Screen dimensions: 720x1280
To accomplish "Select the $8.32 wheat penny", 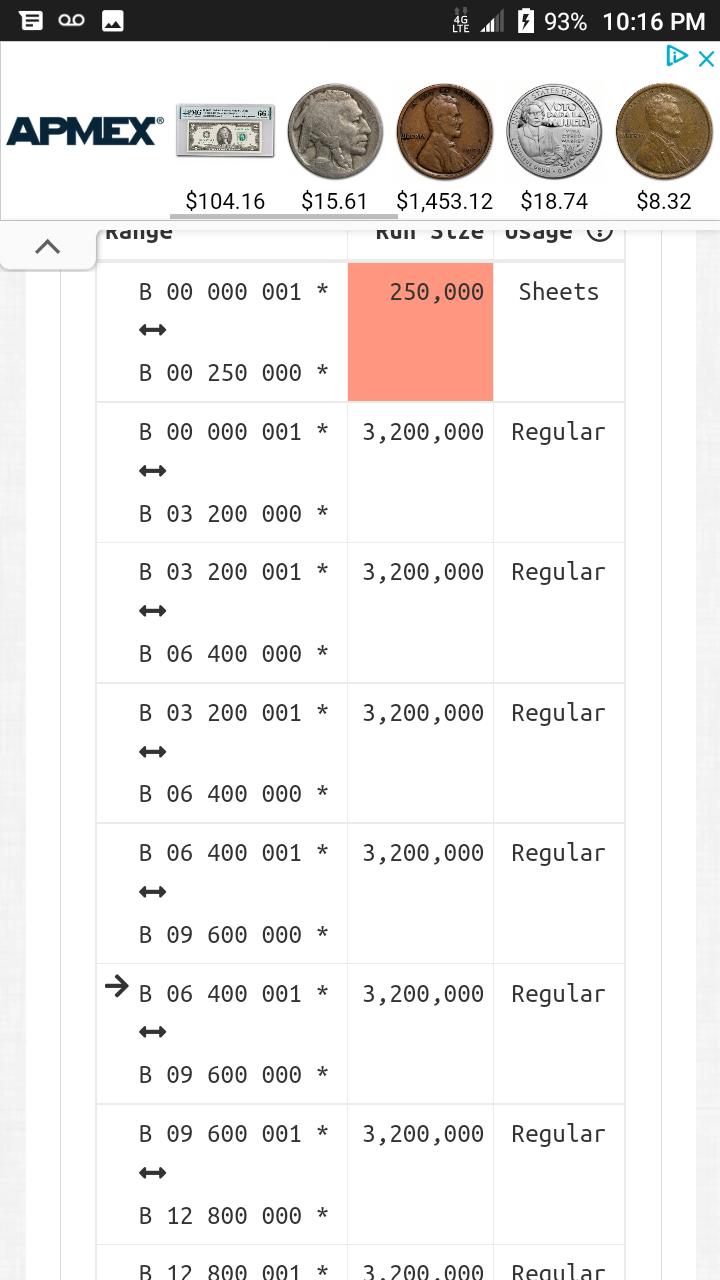I will [x=665, y=131].
